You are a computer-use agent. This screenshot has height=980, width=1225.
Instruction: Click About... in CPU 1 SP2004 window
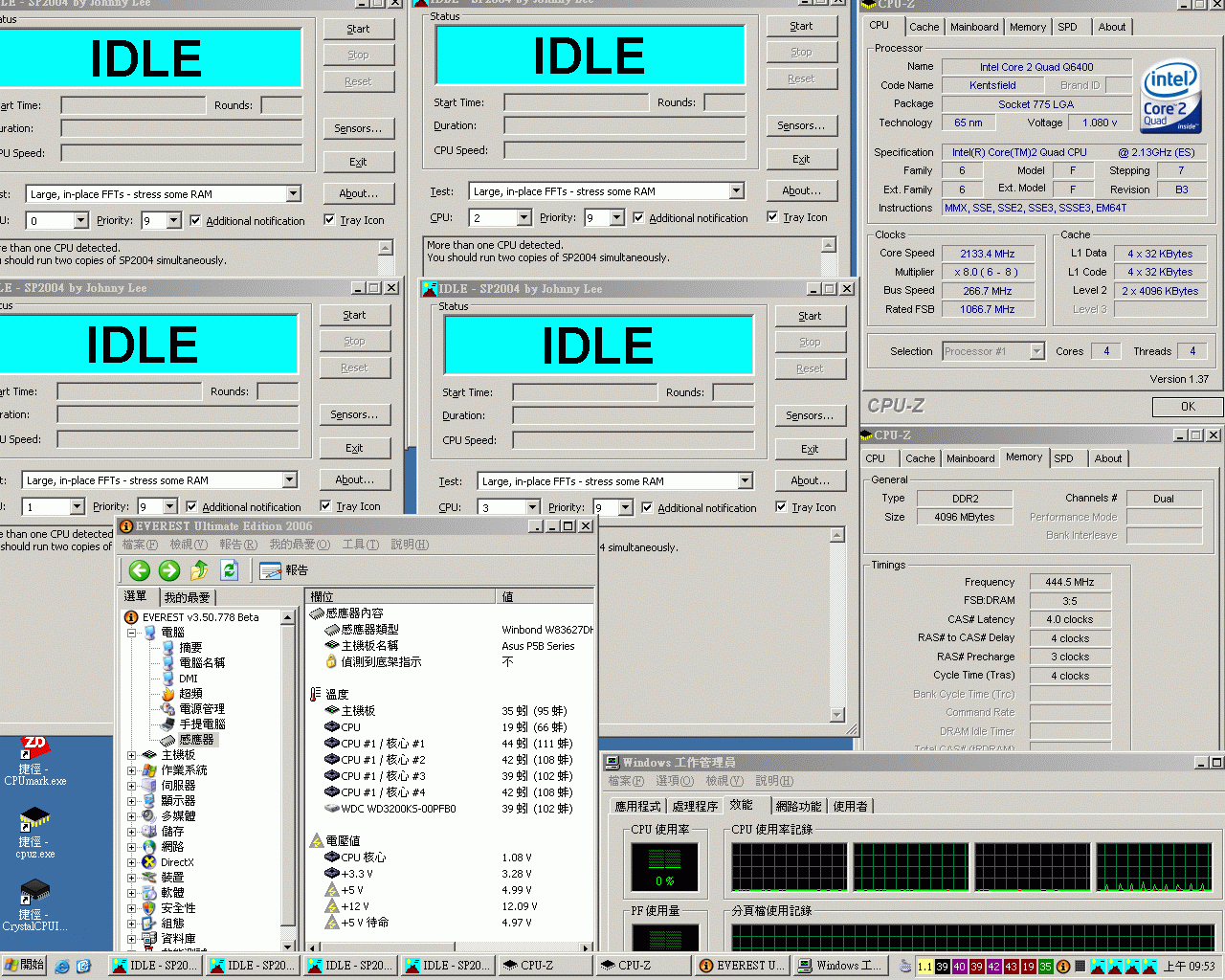click(x=354, y=479)
